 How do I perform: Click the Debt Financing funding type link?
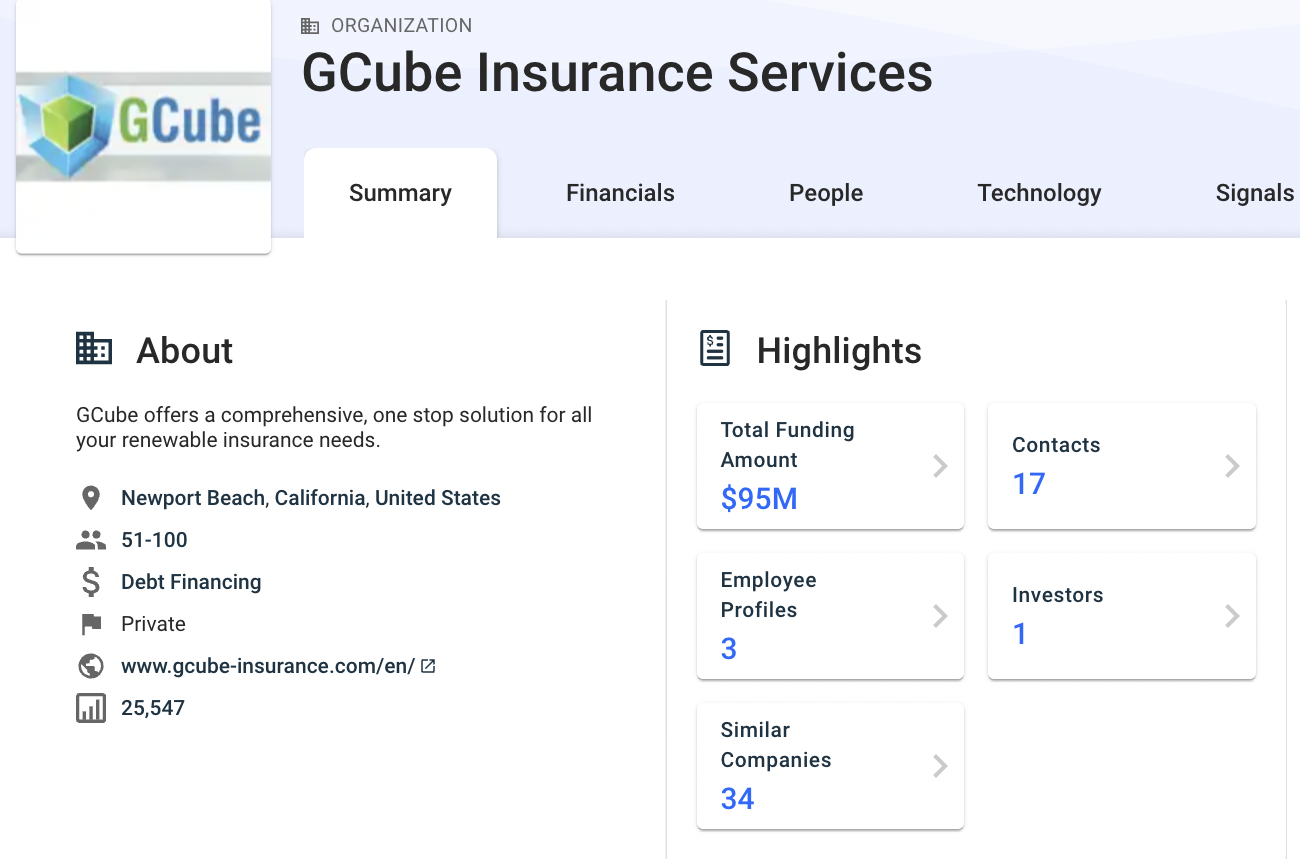coord(191,582)
